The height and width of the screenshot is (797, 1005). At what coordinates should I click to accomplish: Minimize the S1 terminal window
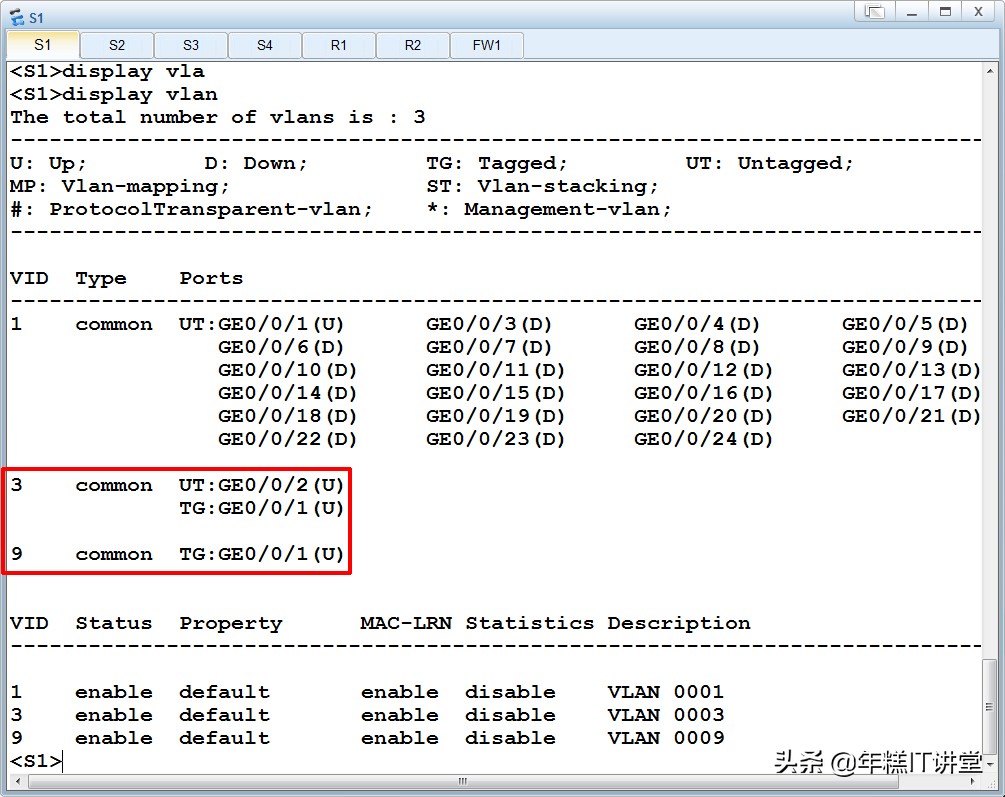910,12
